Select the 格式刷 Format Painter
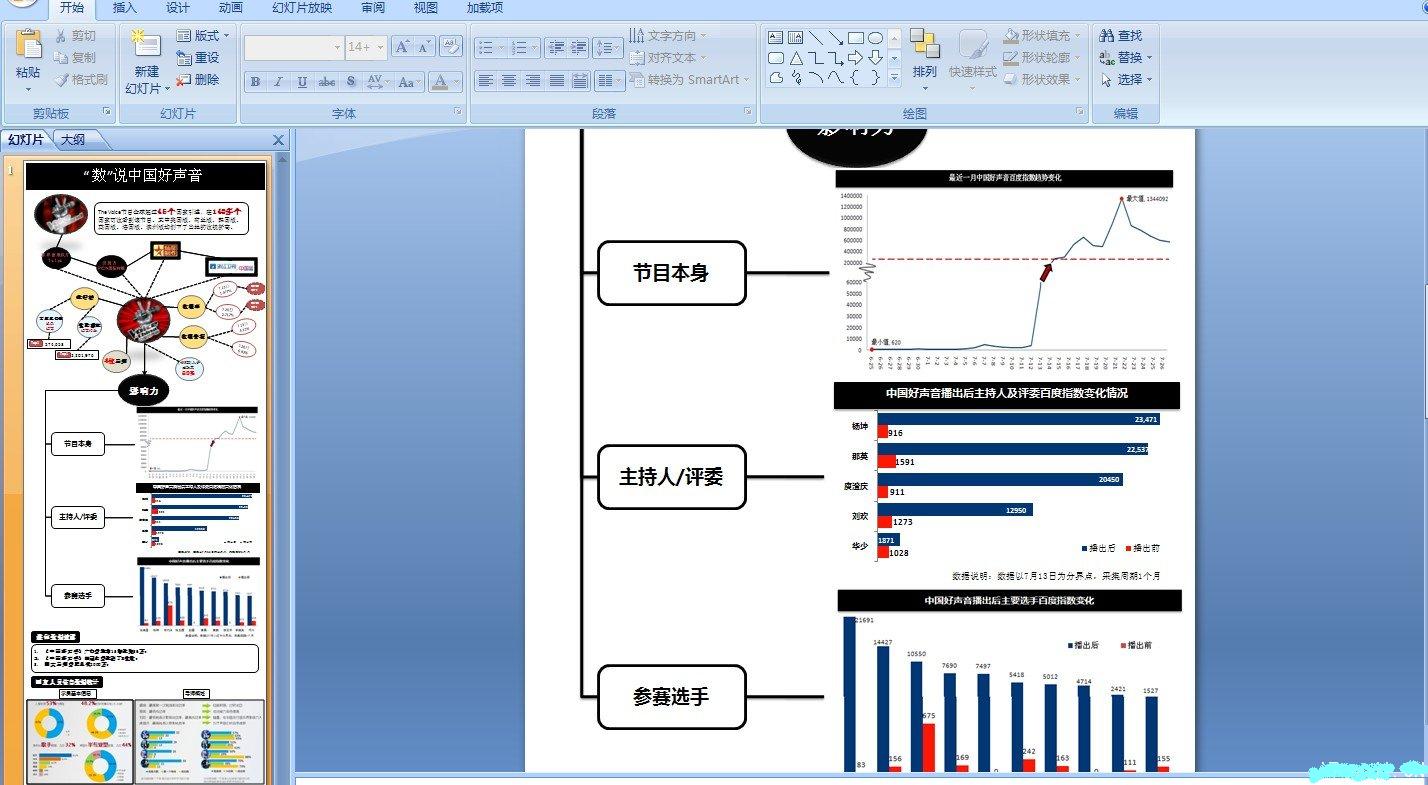 click(x=81, y=80)
